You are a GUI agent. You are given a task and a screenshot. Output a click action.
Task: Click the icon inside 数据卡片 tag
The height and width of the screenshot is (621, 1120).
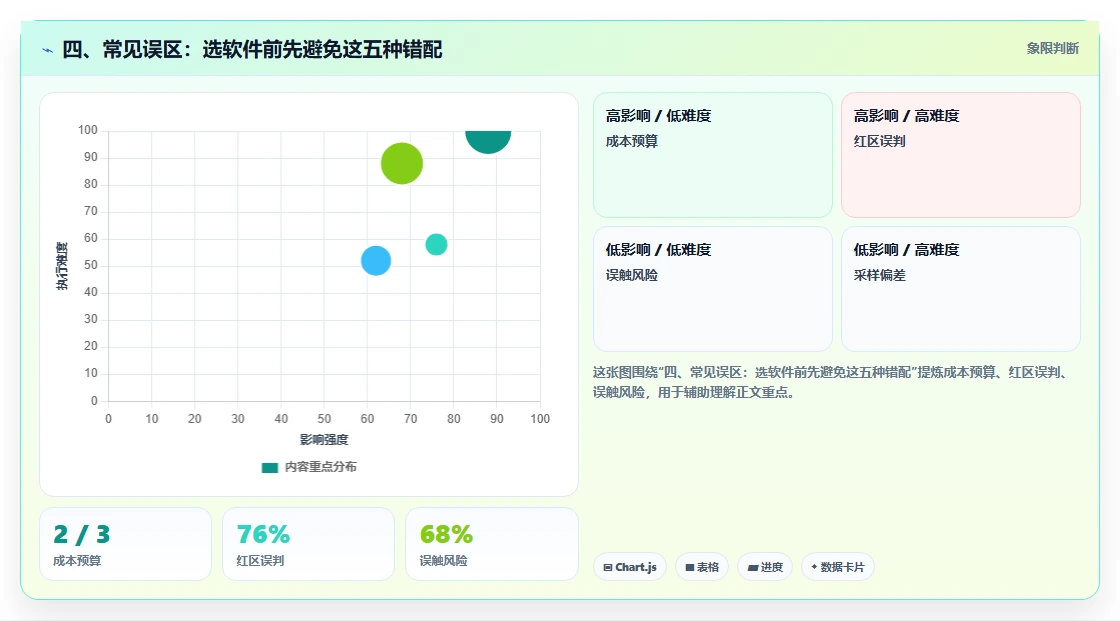point(814,567)
